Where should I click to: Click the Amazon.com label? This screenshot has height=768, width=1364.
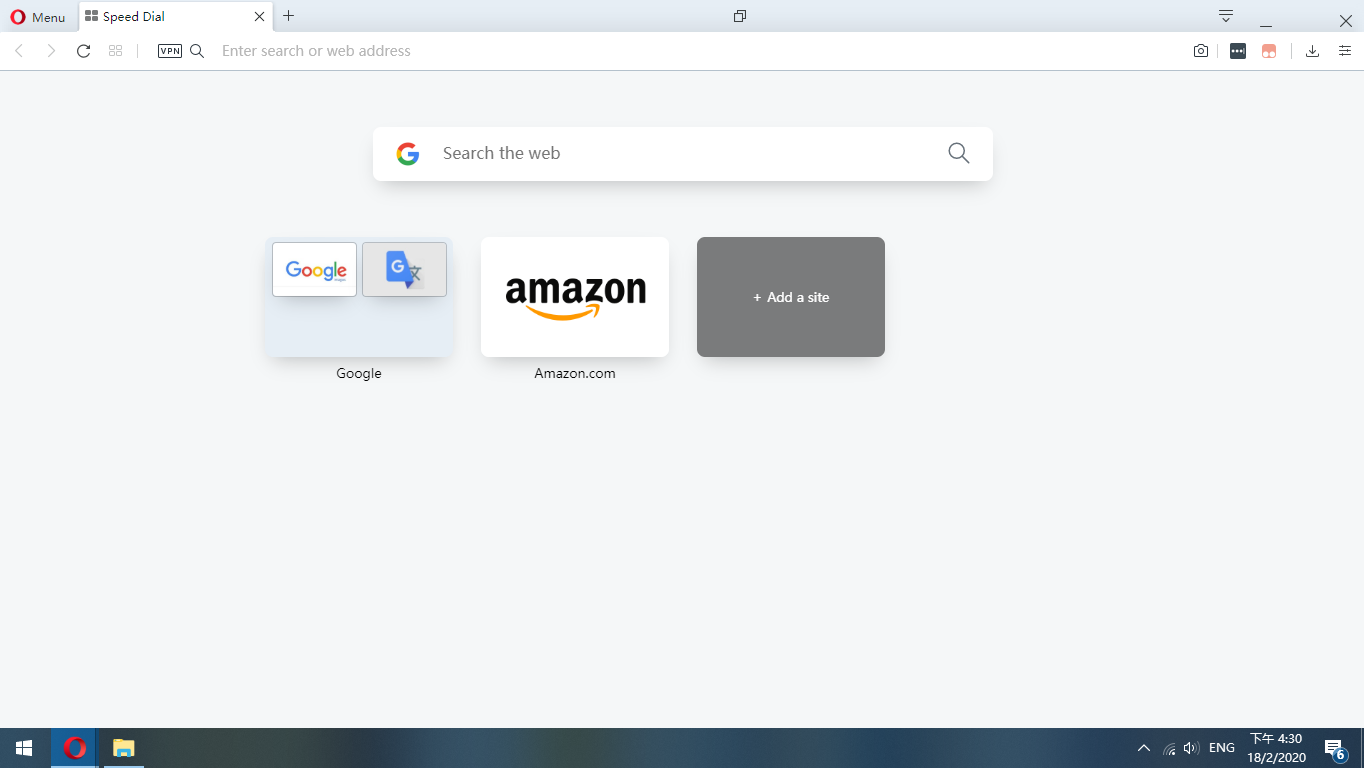[575, 373]
